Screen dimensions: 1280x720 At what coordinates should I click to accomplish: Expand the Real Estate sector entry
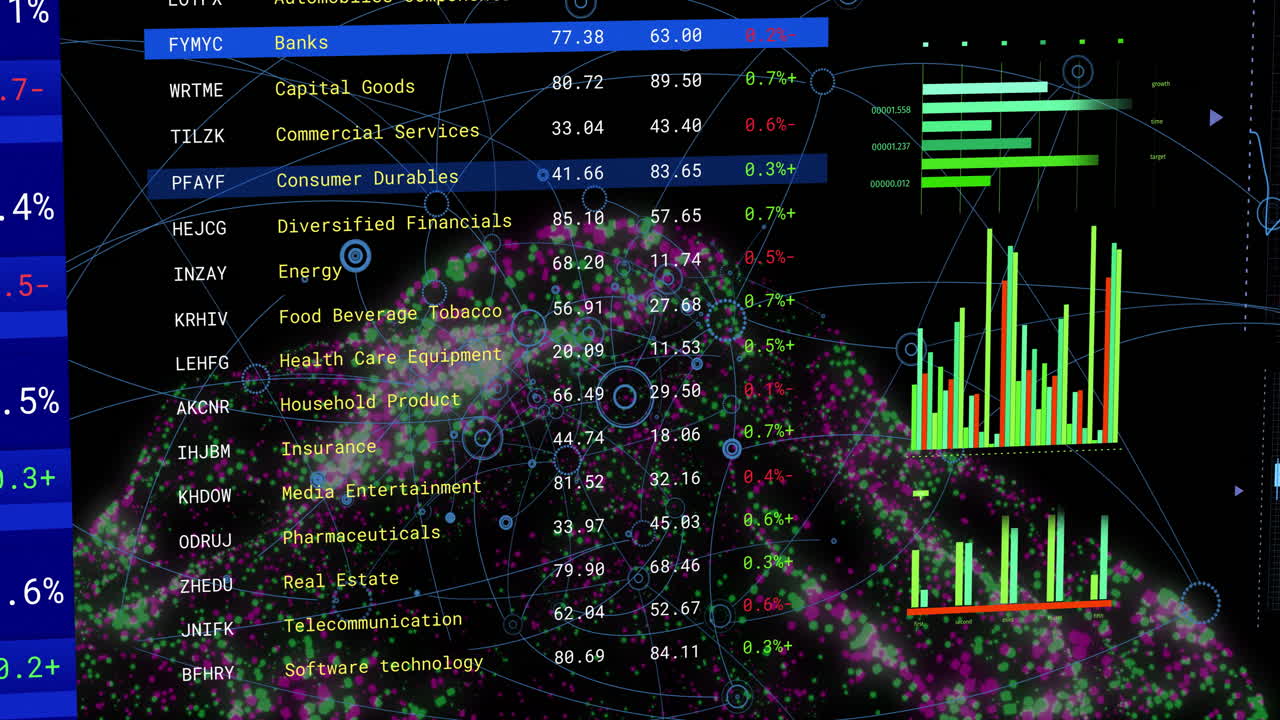[x=340, y=578]
